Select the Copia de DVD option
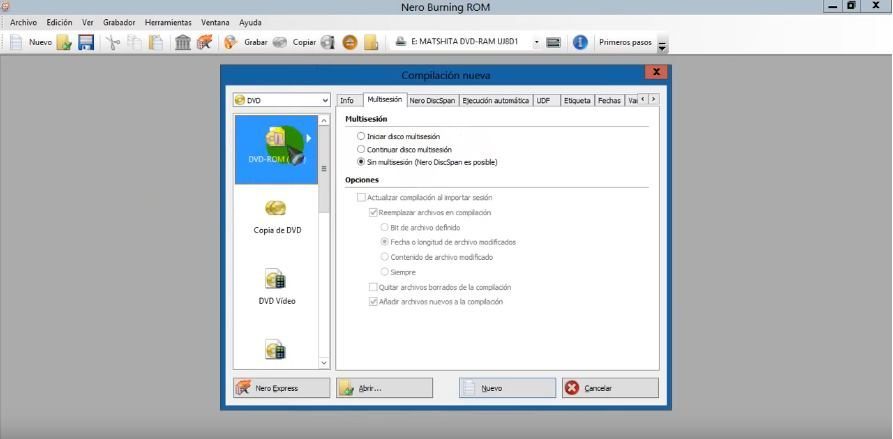The width and height of the screenshot is (893, 439). tap(276, 216)
